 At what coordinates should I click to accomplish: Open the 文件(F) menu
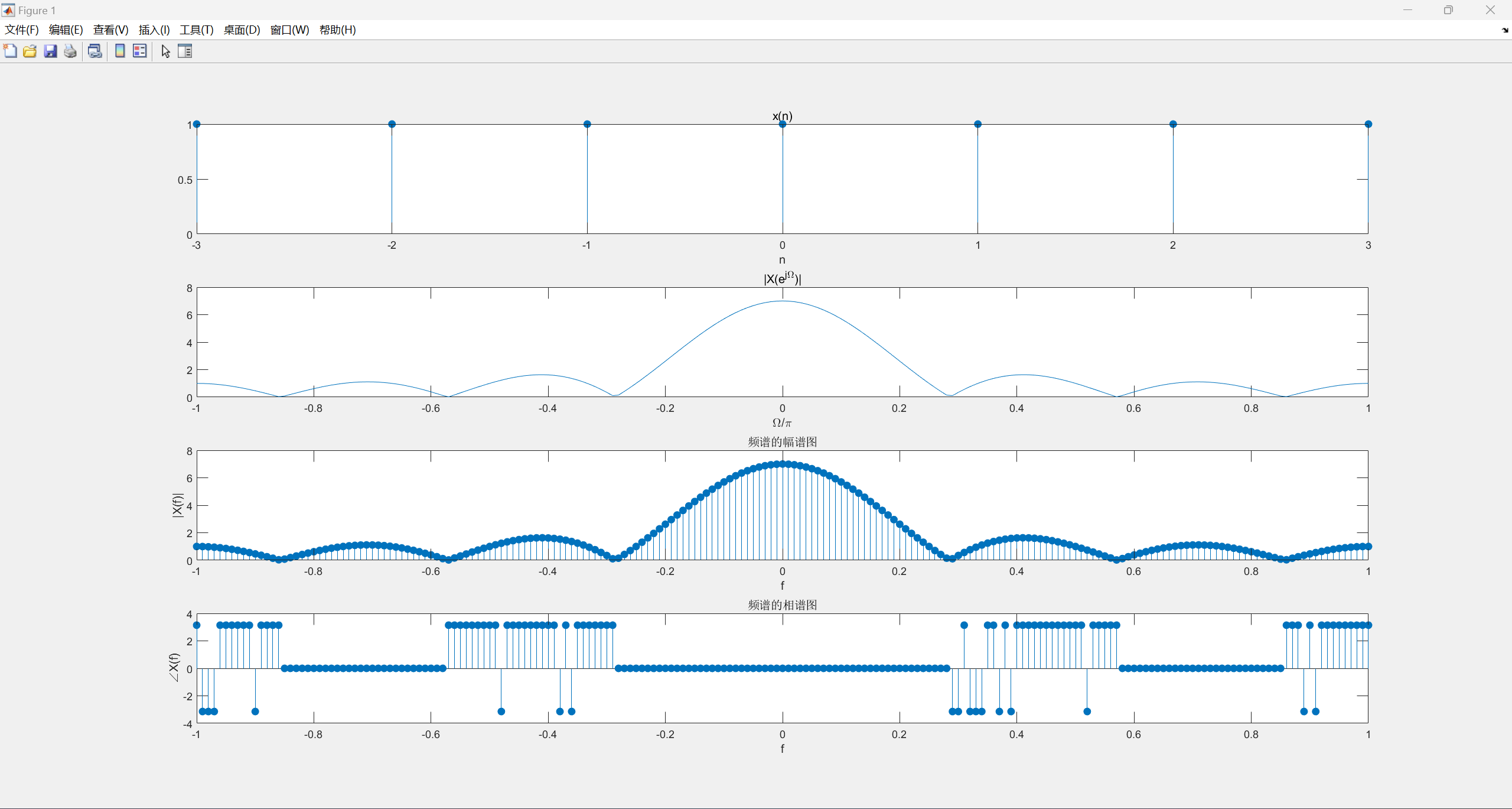22,30
